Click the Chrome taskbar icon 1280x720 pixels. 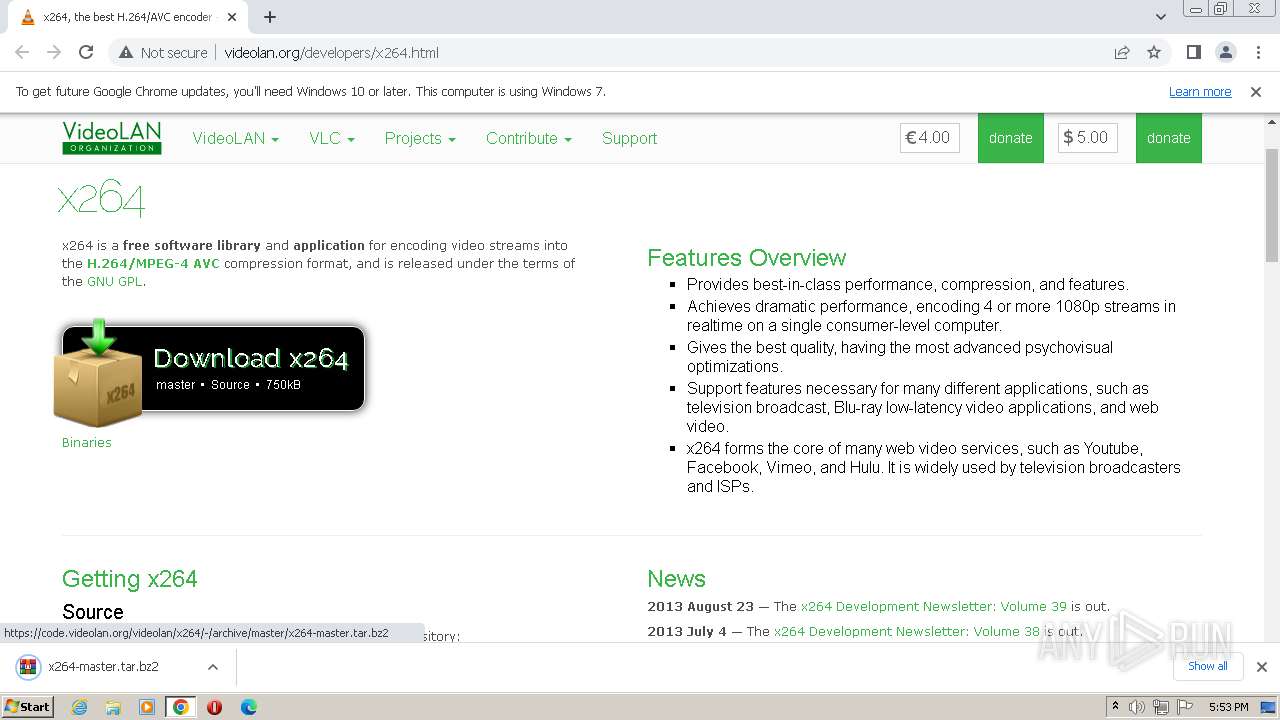180,707
